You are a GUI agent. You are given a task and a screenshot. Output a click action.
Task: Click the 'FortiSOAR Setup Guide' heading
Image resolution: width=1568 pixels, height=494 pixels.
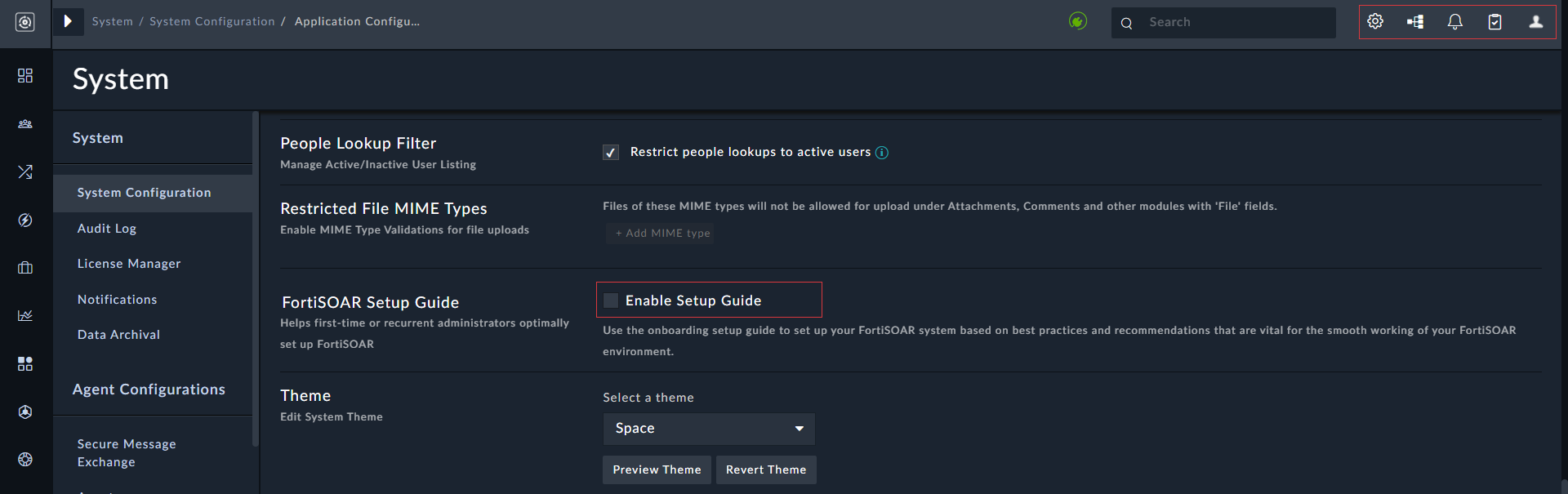coord(371,303)
